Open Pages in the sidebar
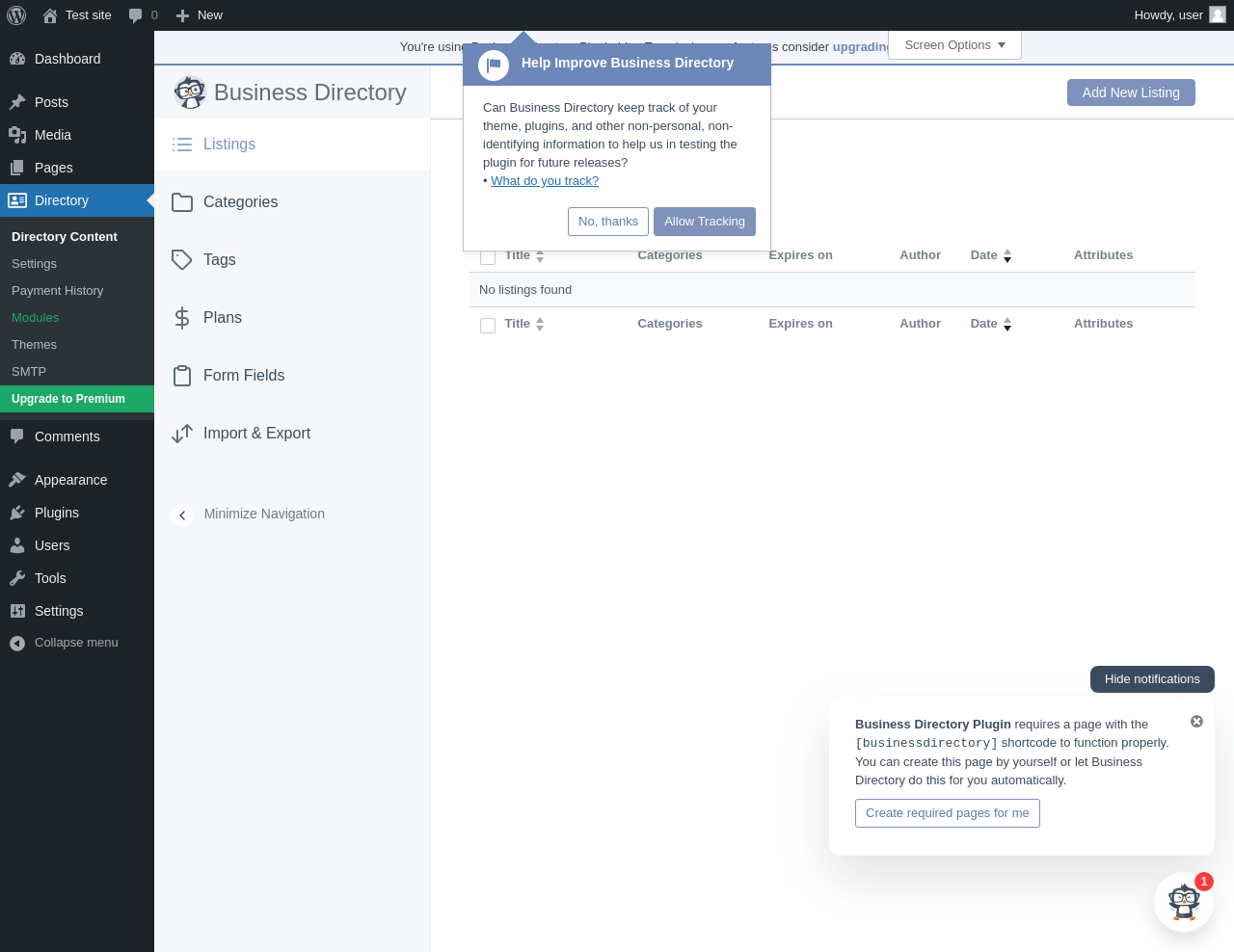1234x952 pixels. click(x=77, y=168)
